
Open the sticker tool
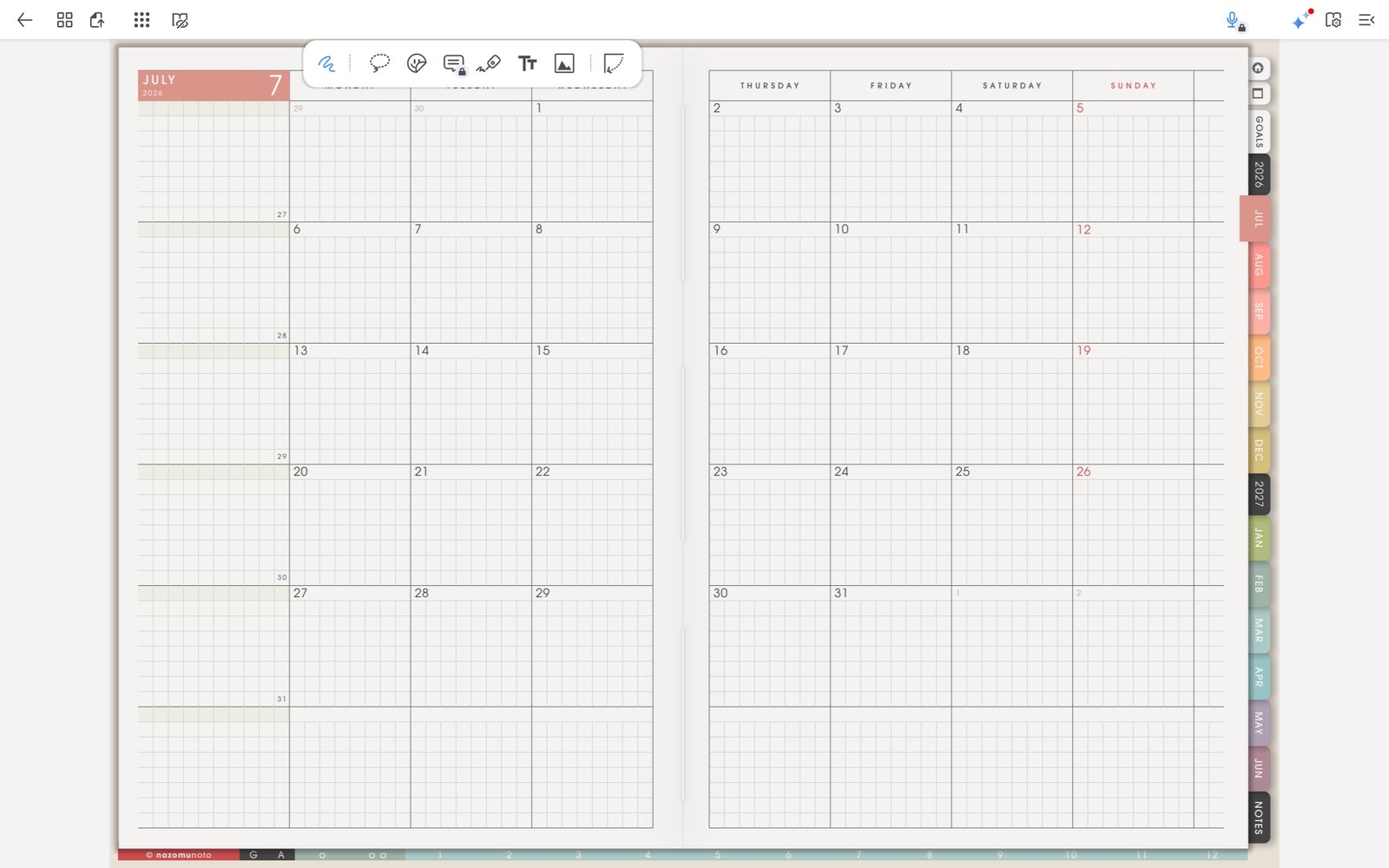(417, 63)
